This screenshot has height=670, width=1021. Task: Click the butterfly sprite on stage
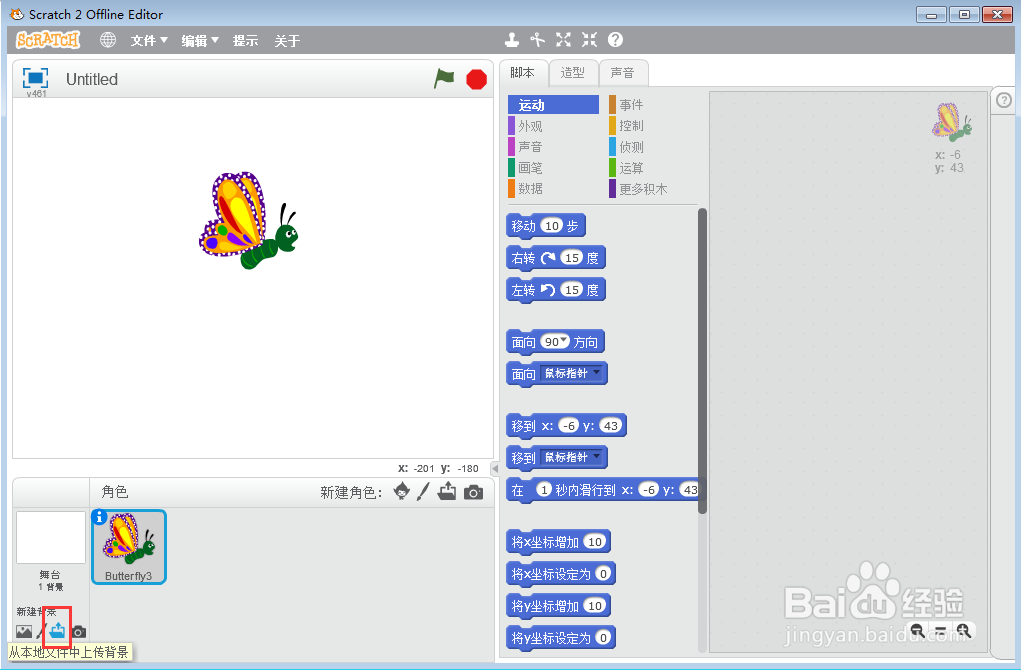(248, 221)
